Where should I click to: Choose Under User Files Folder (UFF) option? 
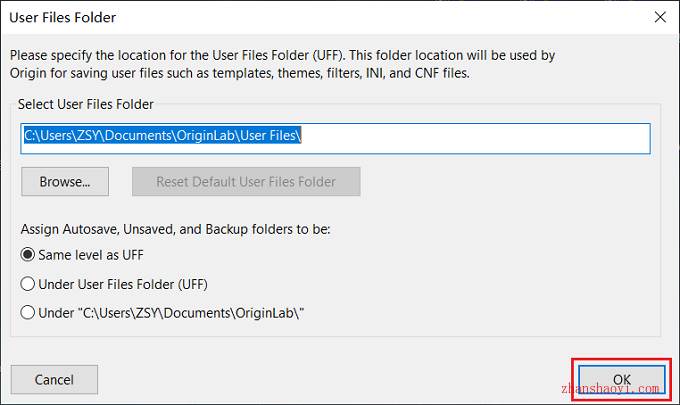pos(27,284)
